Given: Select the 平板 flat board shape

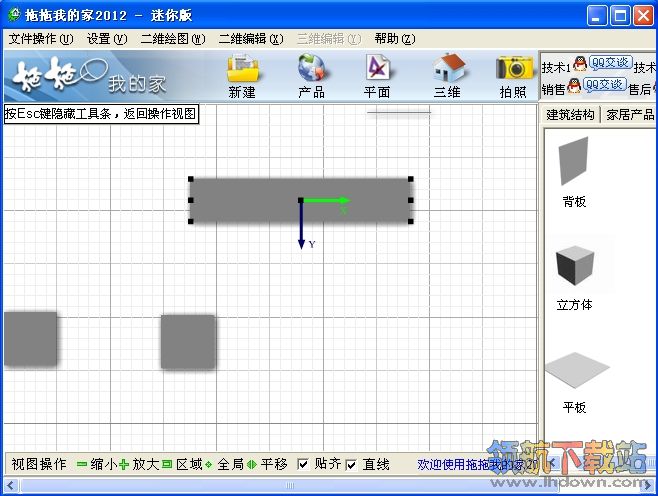Looking at the screenshot, I should coord(577,370).
